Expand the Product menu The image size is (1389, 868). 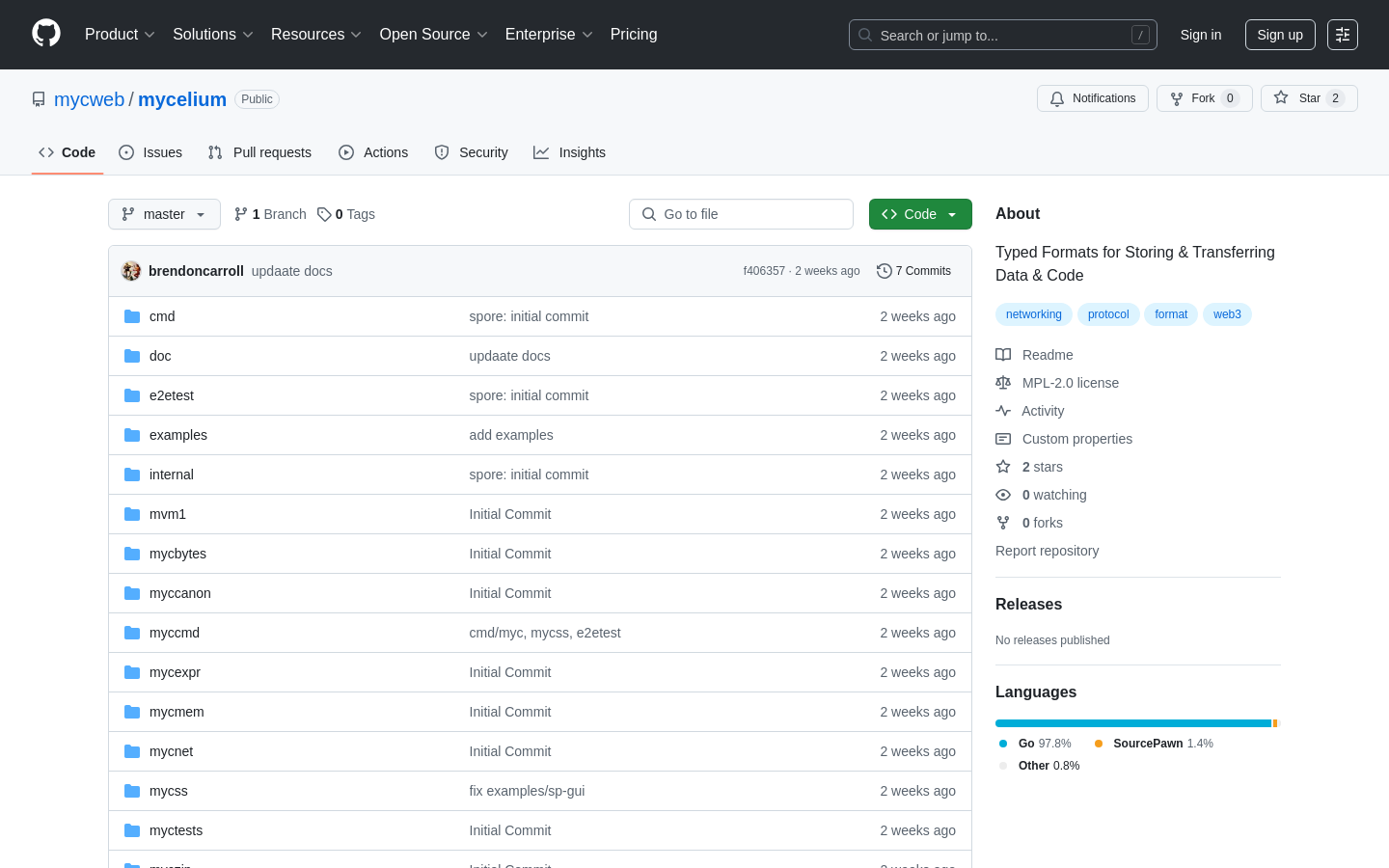click(120, 34)
